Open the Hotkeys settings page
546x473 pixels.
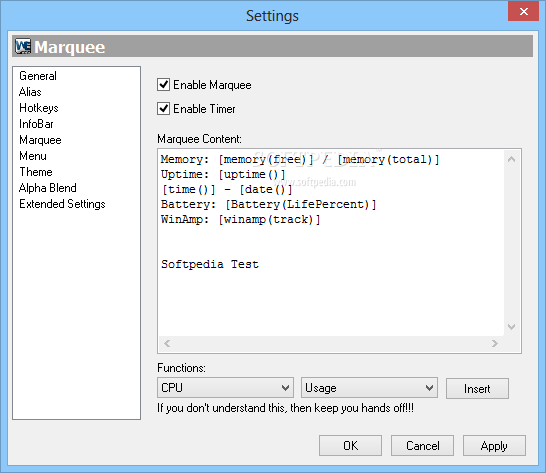coord(39,108)
